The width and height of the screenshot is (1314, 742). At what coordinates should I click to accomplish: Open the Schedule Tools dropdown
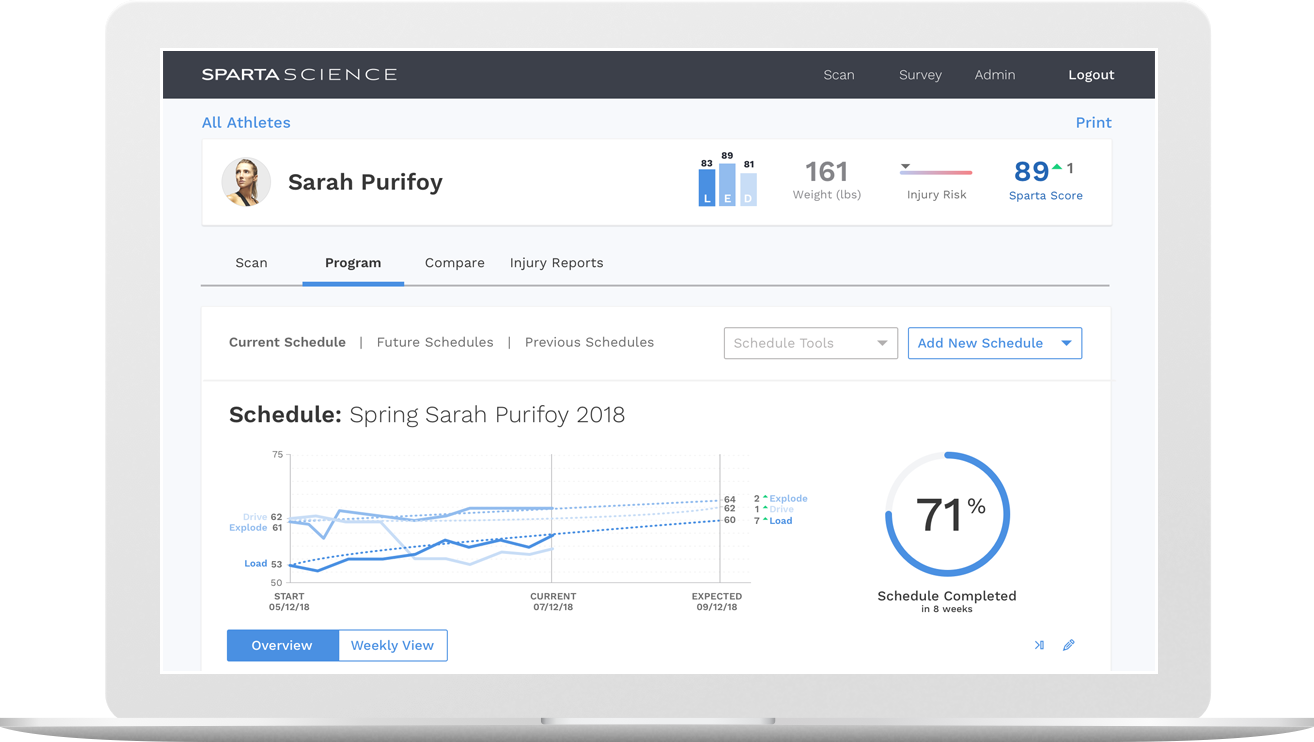tap(810, 343)
